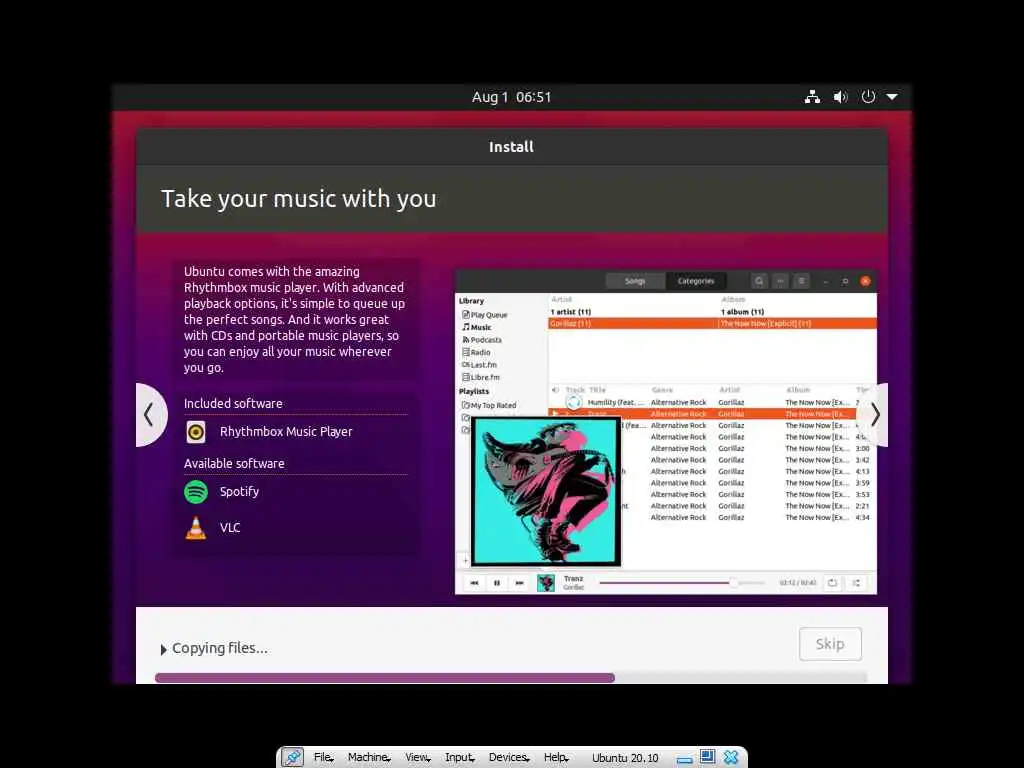The width and height of the screenshot is (1024, 768).
Task: Click the search icon in Rhythmbox screenshot
Action: pyautogui.click(x=759, y=281)
